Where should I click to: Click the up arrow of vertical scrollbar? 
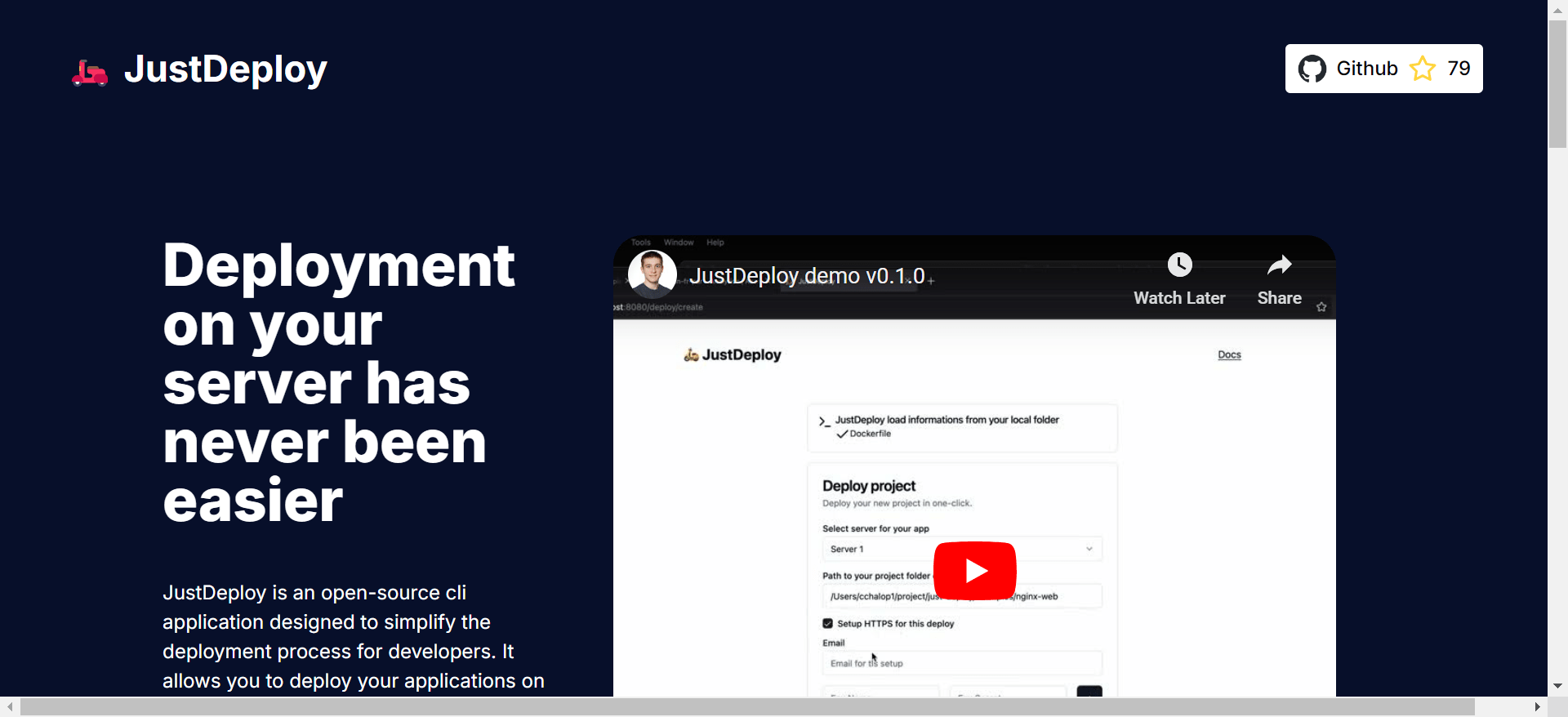[x=1557, y=10]
